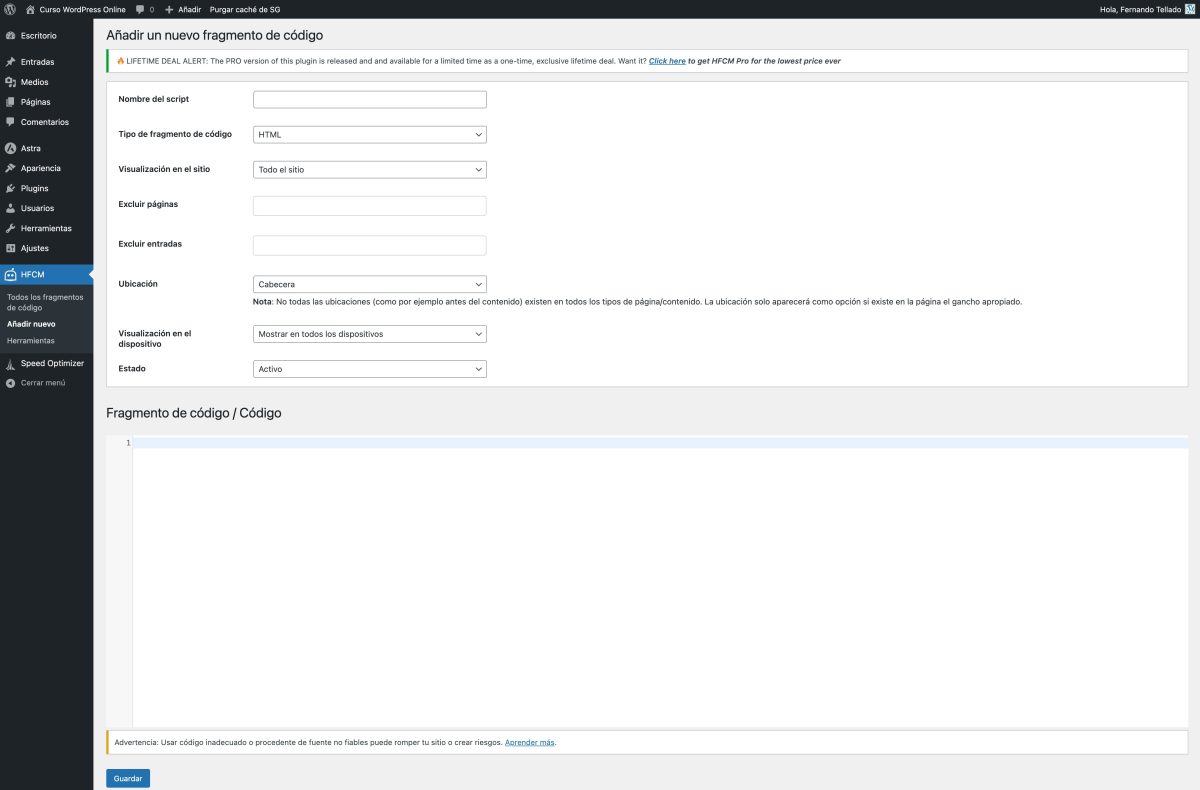Viewport: 1200px width, 790px height.
Task: Change the Ubicación dropdown from Cabecera
Action: point(369,283)
